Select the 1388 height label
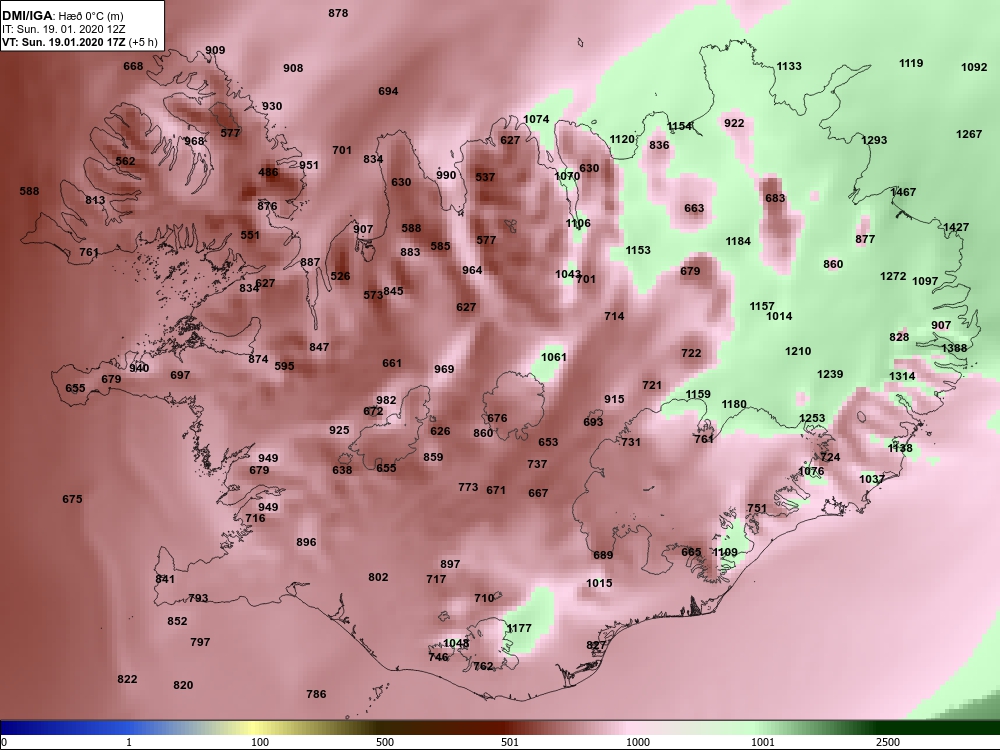Screen dimensions: 1000x750 (x=954, y=348)
